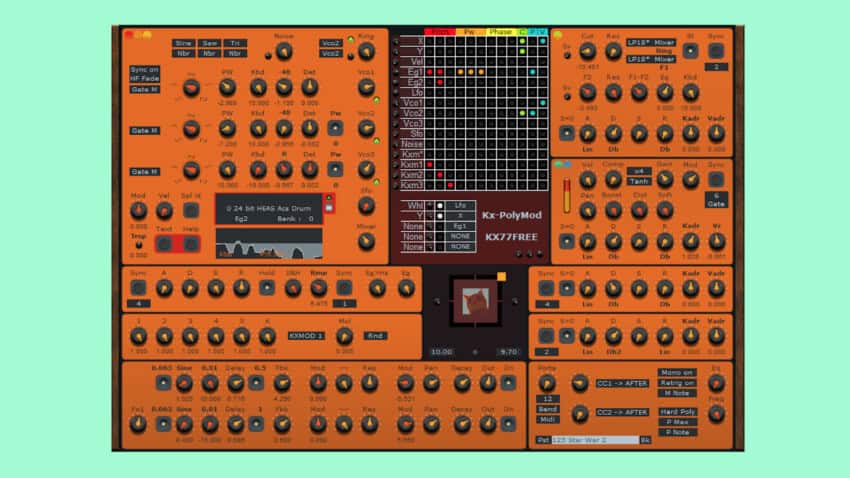Screen dimensions: 850x478
Task: Open the KXMOD 1 selector
Action: (x=306, y=336)
